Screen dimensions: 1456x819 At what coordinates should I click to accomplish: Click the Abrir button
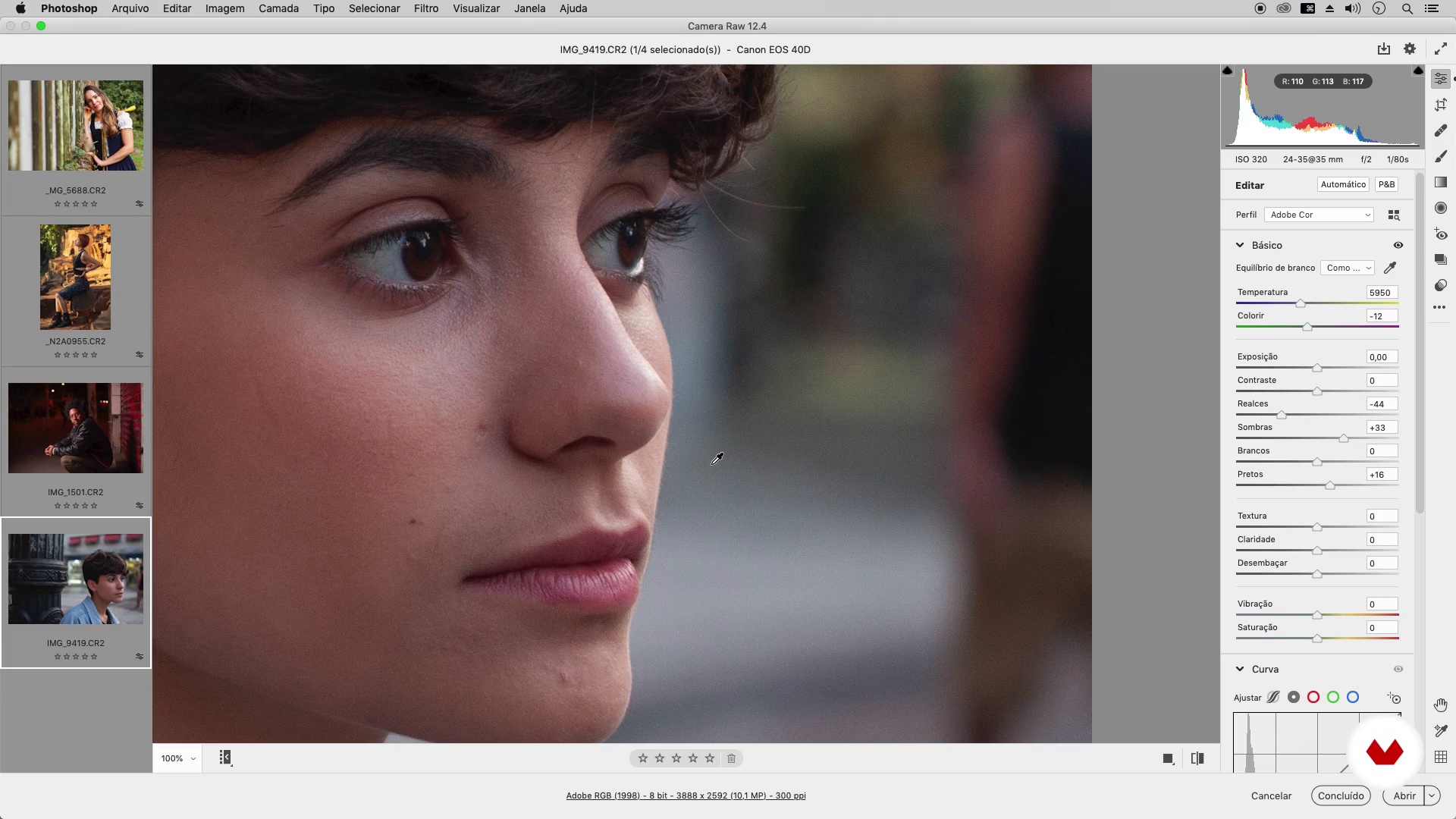[1404, 795]
